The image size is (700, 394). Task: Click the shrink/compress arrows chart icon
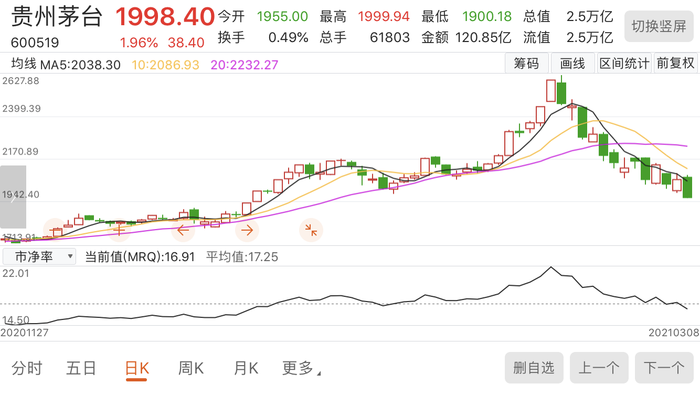click(311, 230)
